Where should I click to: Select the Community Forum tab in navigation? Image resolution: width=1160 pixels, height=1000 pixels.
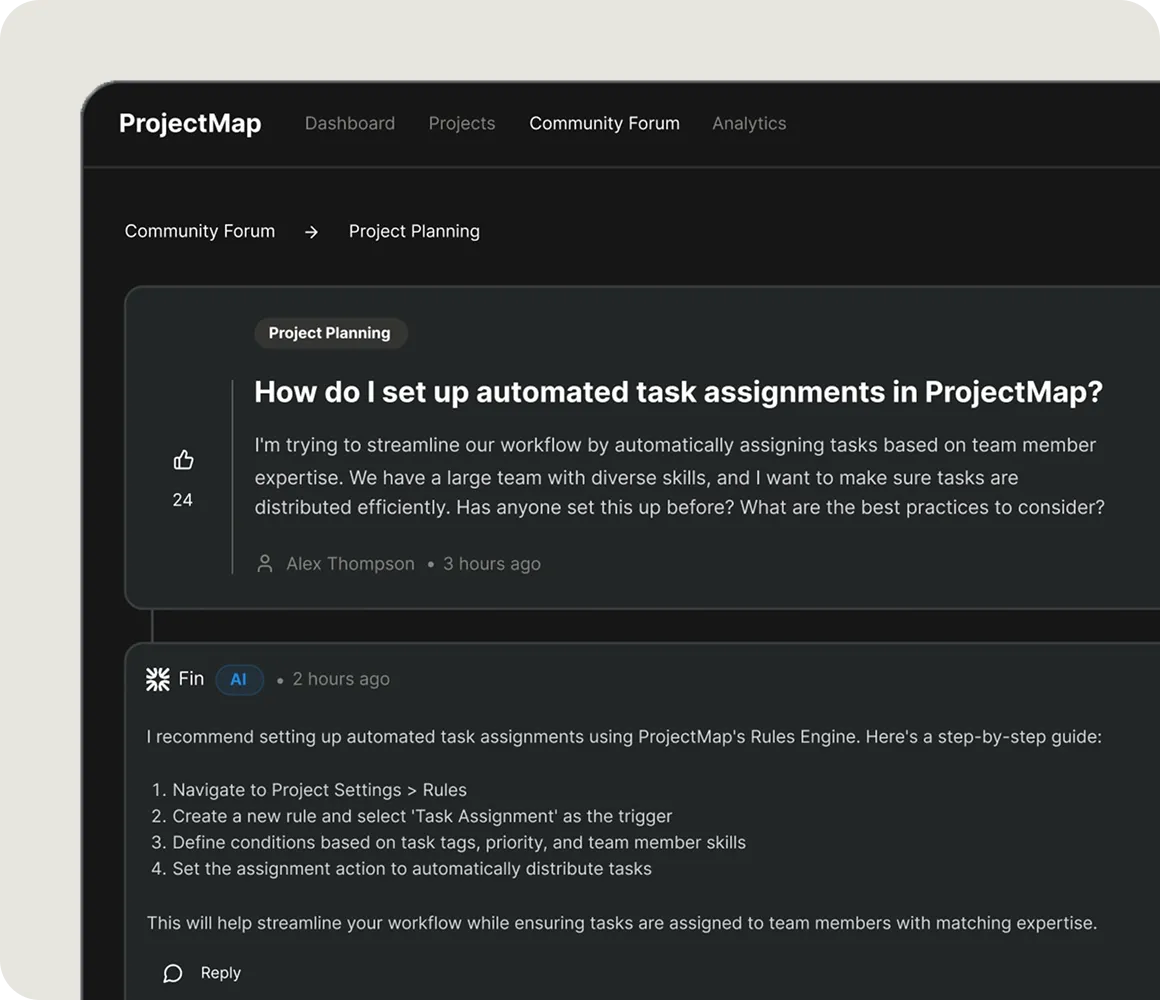(604, 123)
